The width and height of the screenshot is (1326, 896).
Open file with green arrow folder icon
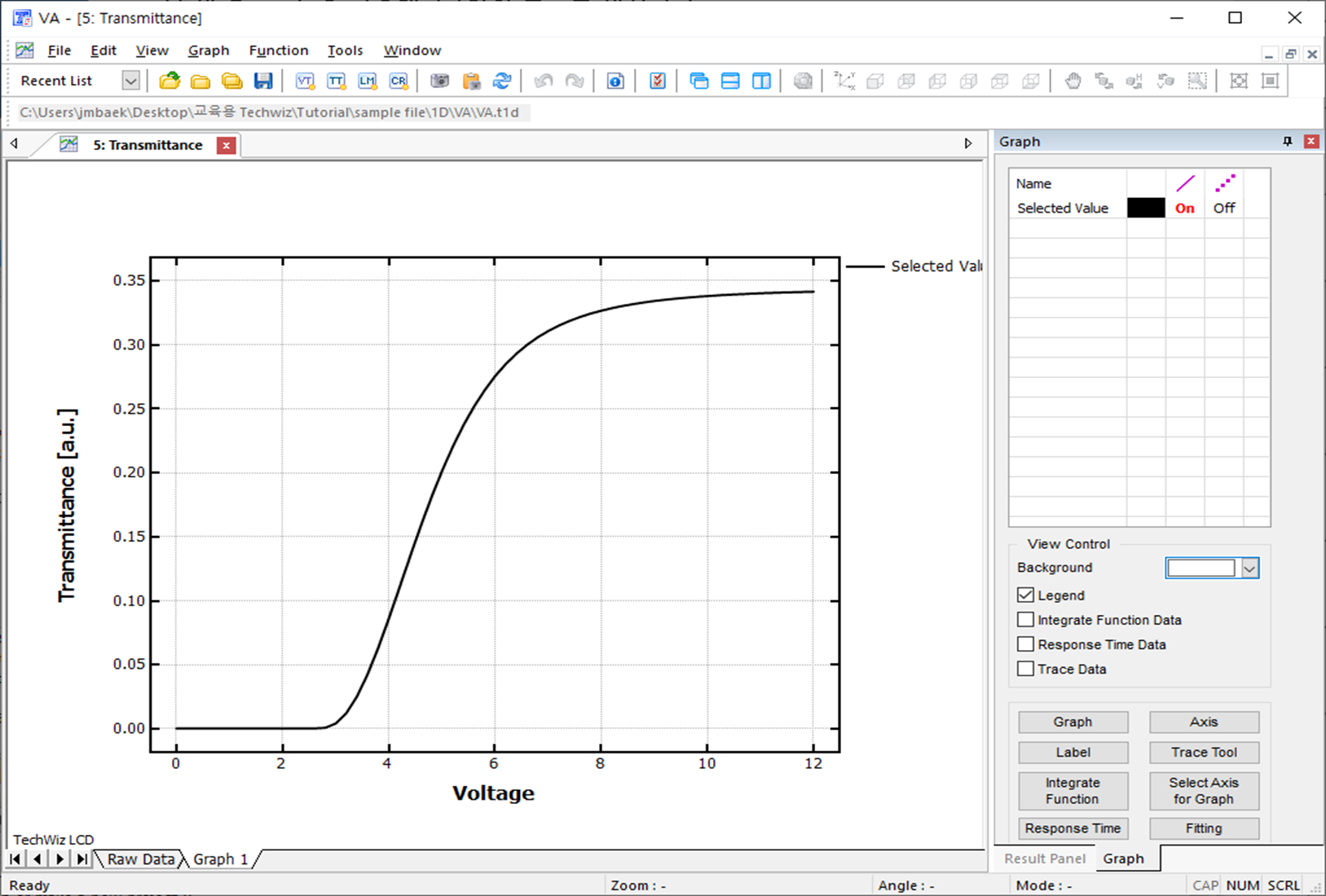170,81
